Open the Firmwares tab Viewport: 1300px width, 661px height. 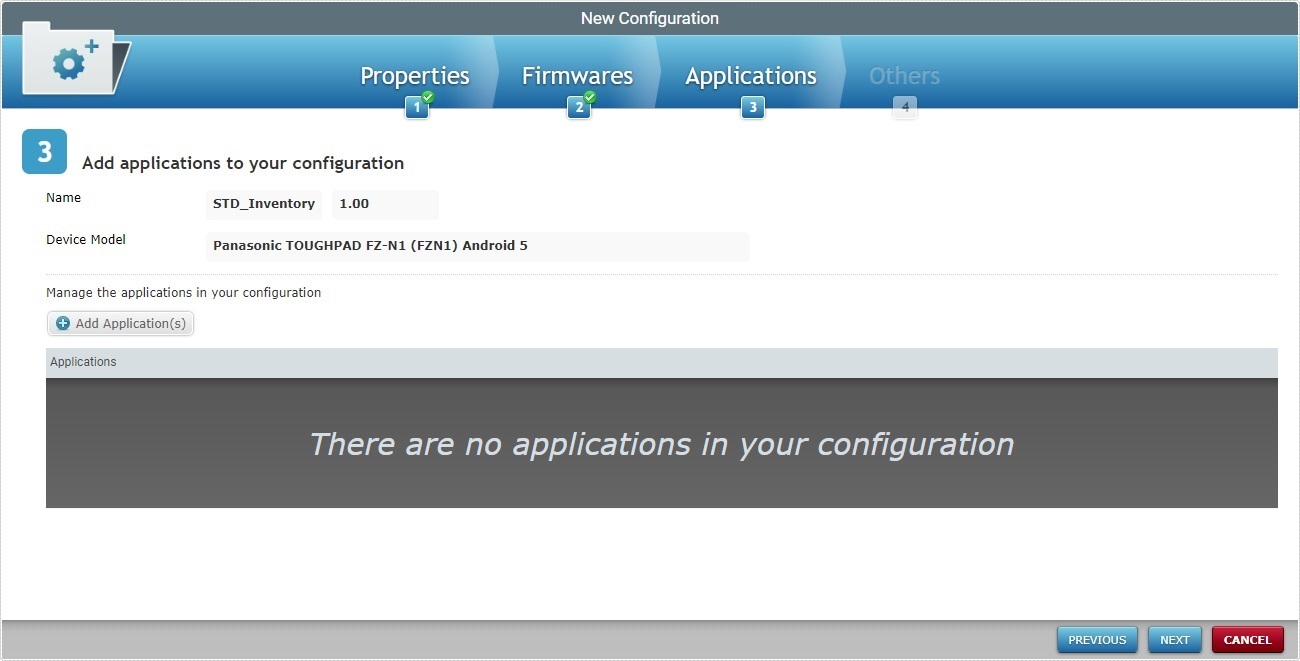pyautogui.click(x=577, y=75)
